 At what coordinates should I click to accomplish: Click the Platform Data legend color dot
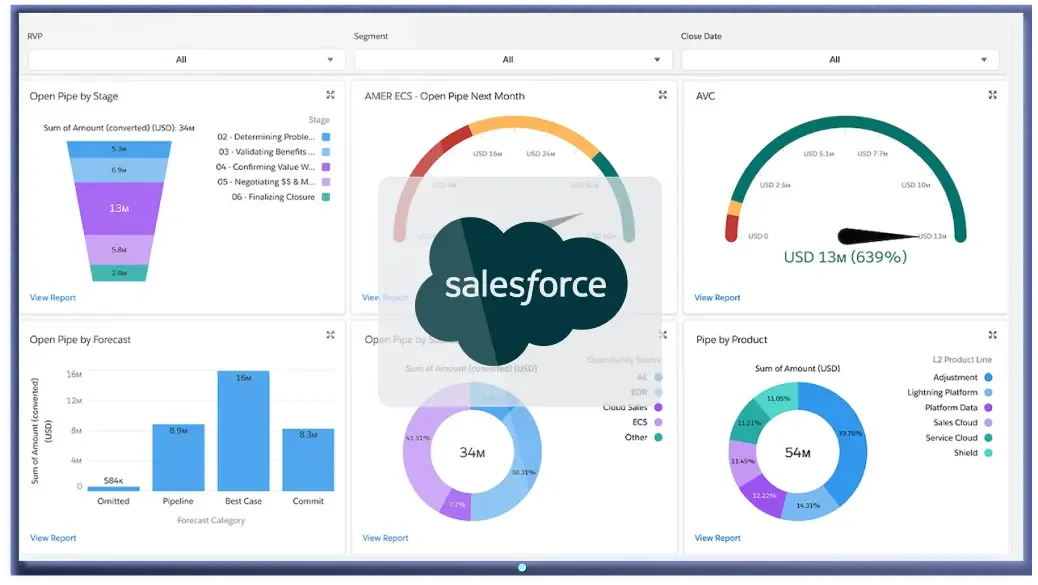[988, 408]
